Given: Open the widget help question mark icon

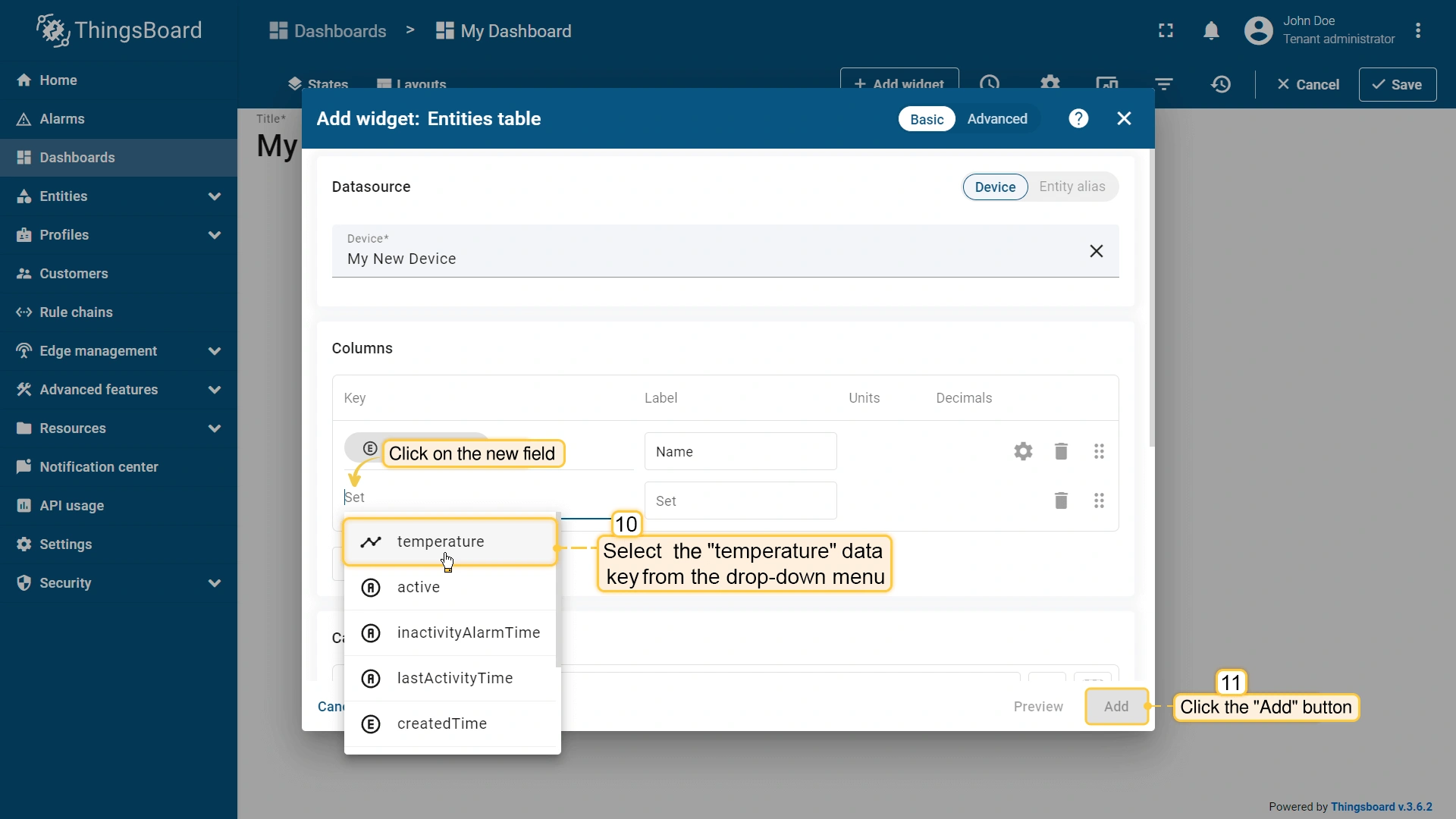Looking at the screenshot, I should (x=1078, y=118).
